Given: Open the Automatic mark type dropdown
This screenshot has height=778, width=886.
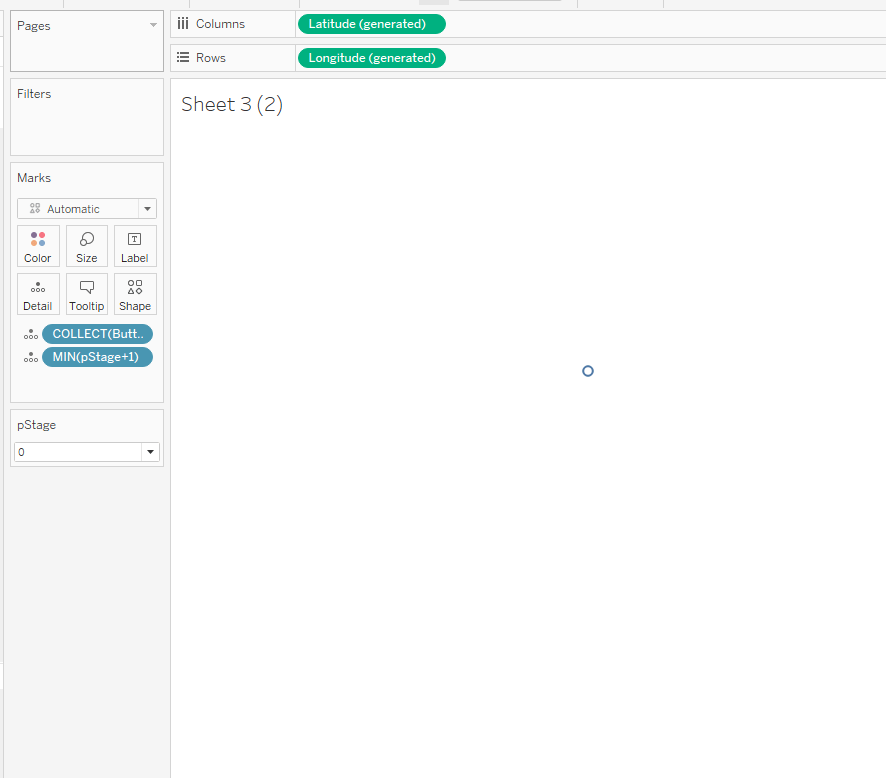Looking at the screenshot, I should pos(87,209).
